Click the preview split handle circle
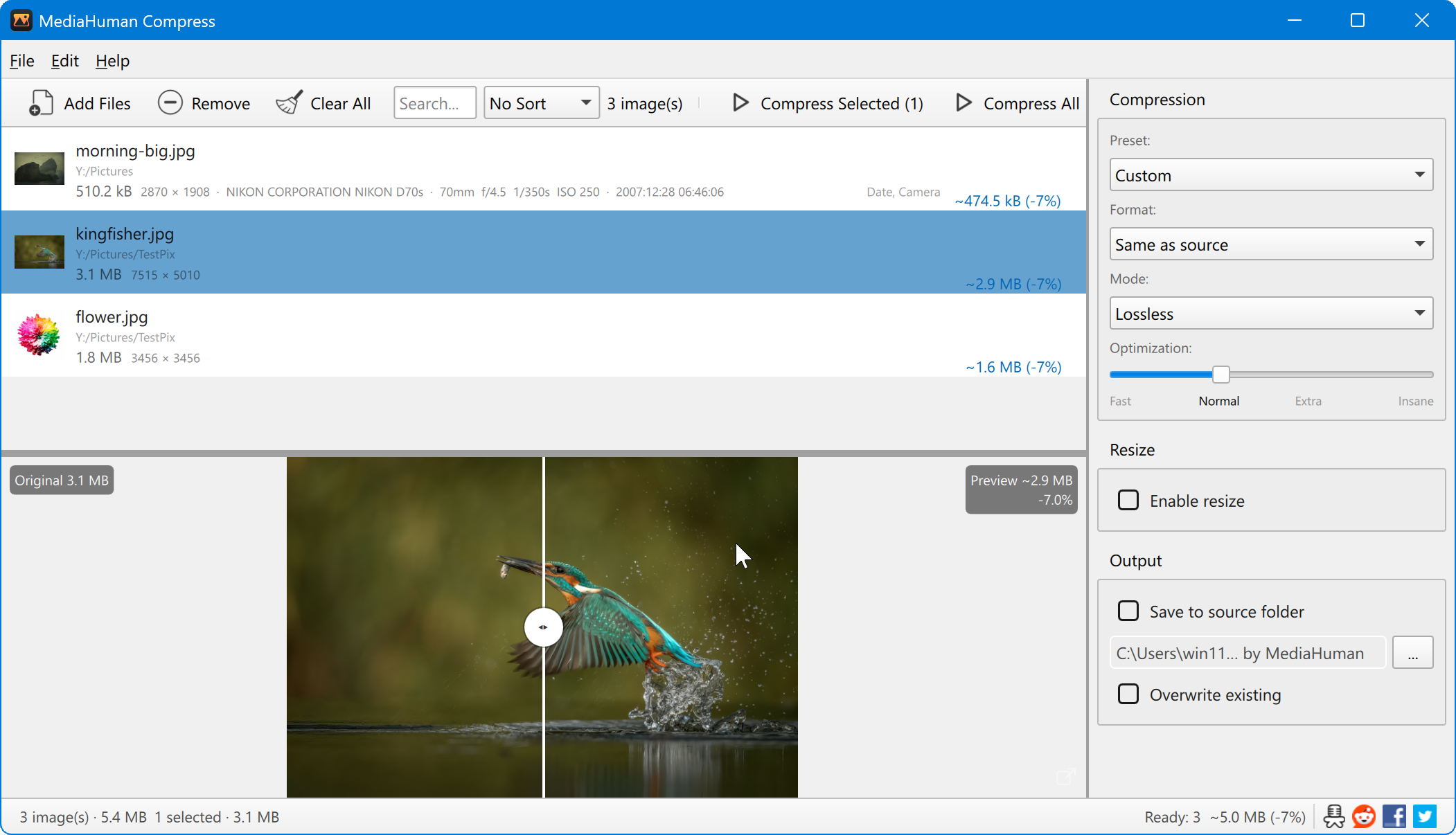Image resolution: width=1456 pixels, height=835 pixels. (x=544, y=627)
